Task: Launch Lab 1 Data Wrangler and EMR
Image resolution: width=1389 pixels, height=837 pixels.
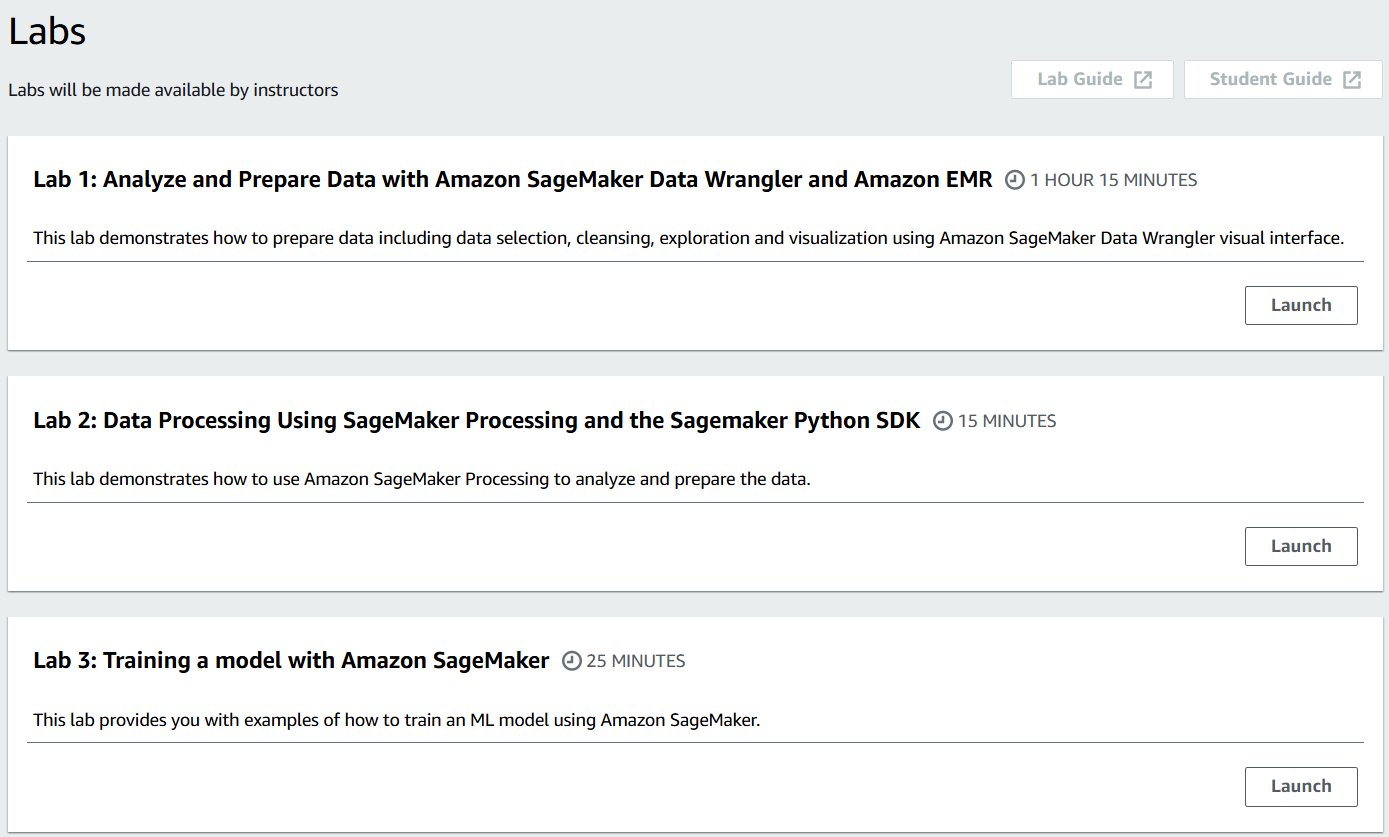Action: 1301,306
